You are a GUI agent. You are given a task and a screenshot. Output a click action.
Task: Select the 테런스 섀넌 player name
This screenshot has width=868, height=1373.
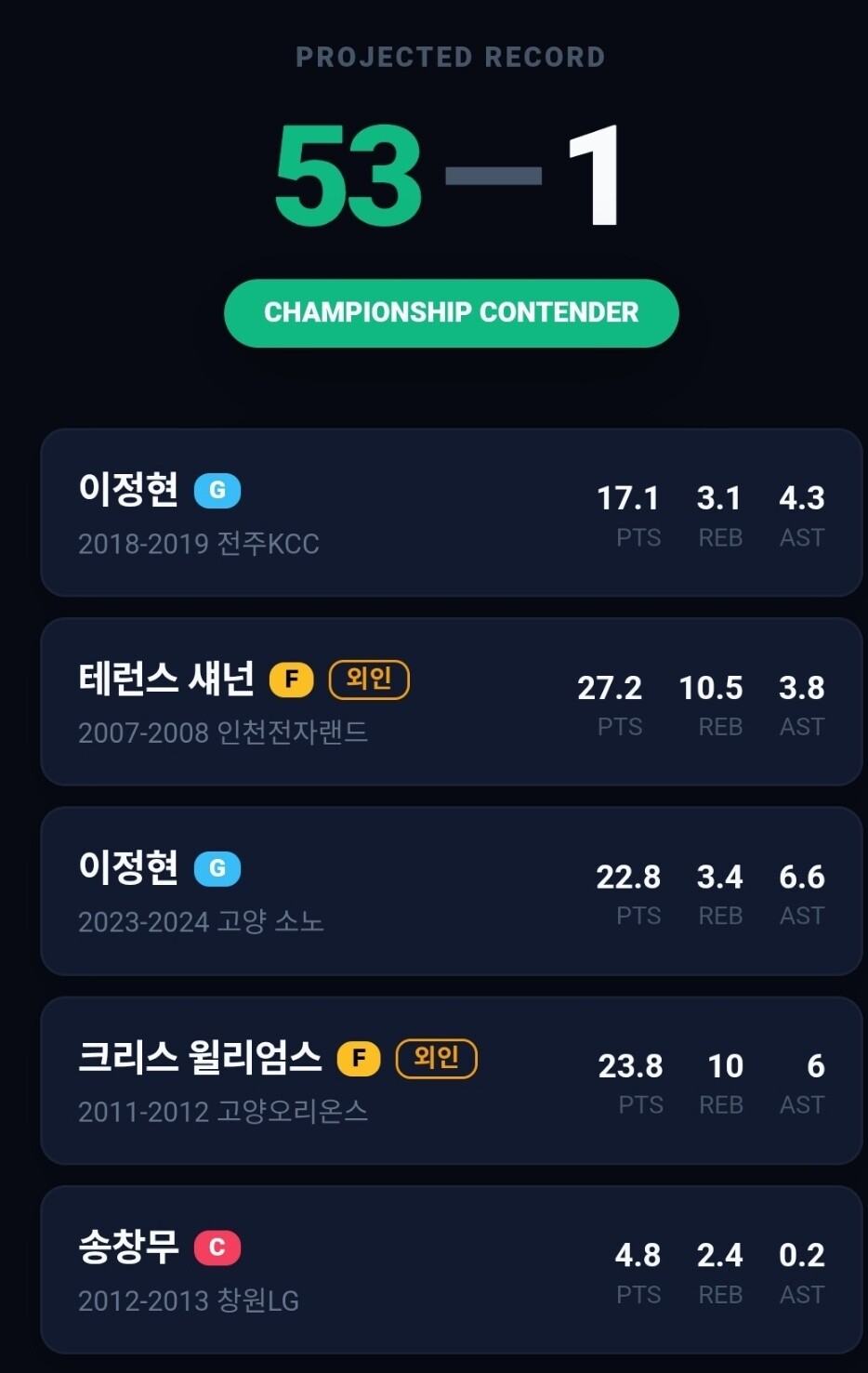(x=166, y=679)
